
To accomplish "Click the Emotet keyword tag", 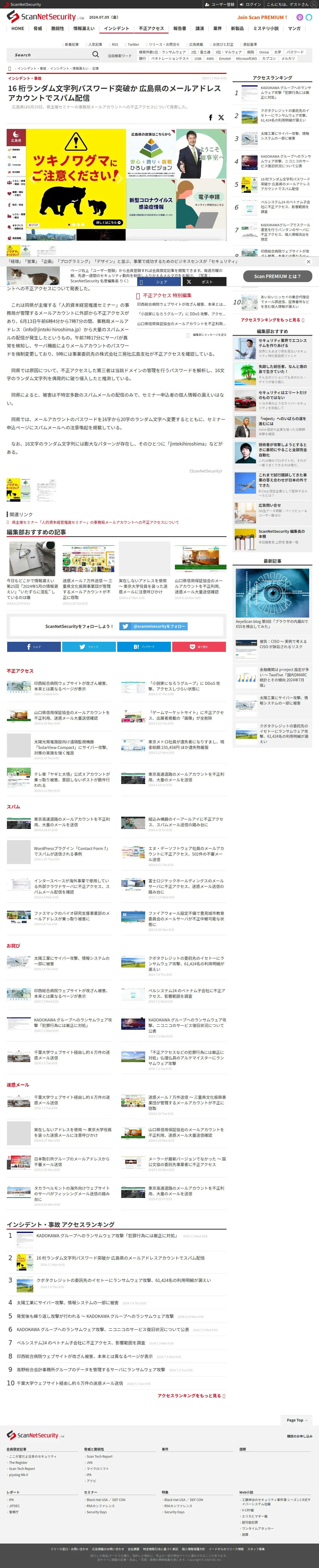I will [225, 58].
